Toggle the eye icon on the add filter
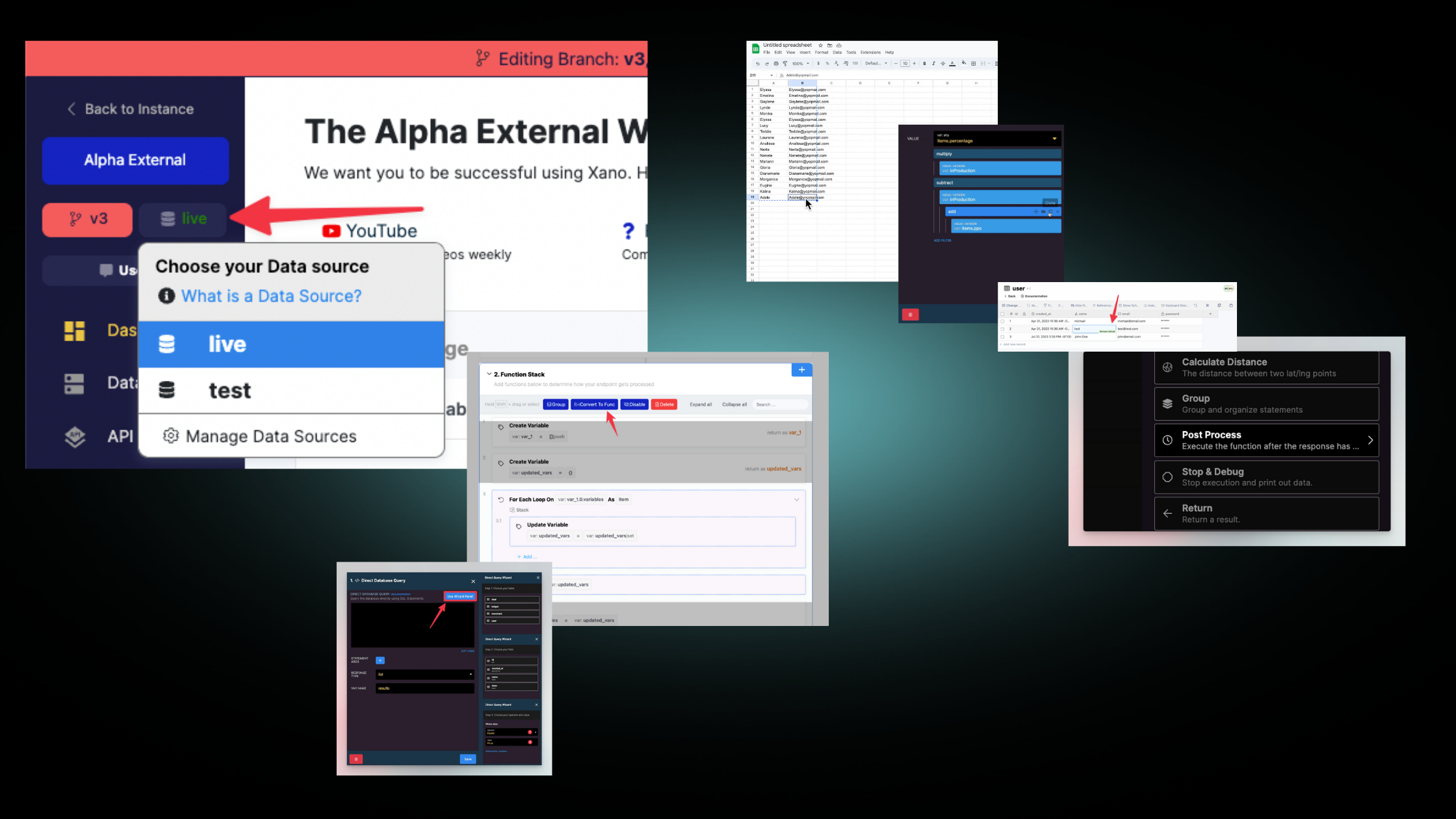The height and width of the screenshot is (819, 1456). pyautogui.click(x=1043, y=211)
